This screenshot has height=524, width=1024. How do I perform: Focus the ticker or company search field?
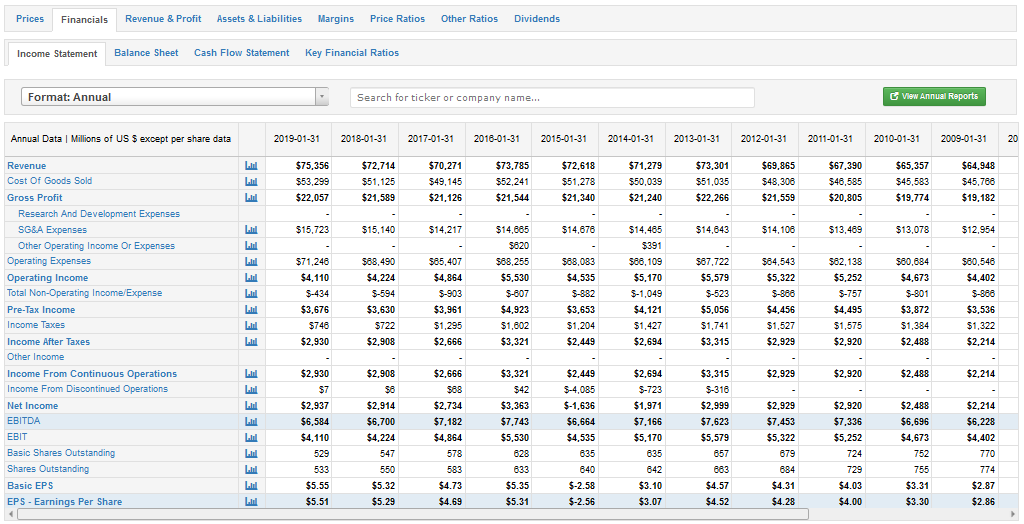[x=552, y=97]
